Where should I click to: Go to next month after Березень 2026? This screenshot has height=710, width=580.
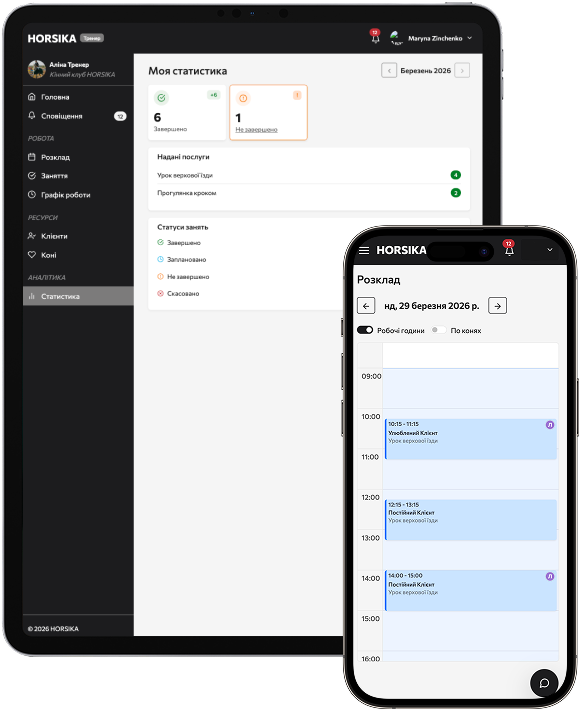[462, 71]
